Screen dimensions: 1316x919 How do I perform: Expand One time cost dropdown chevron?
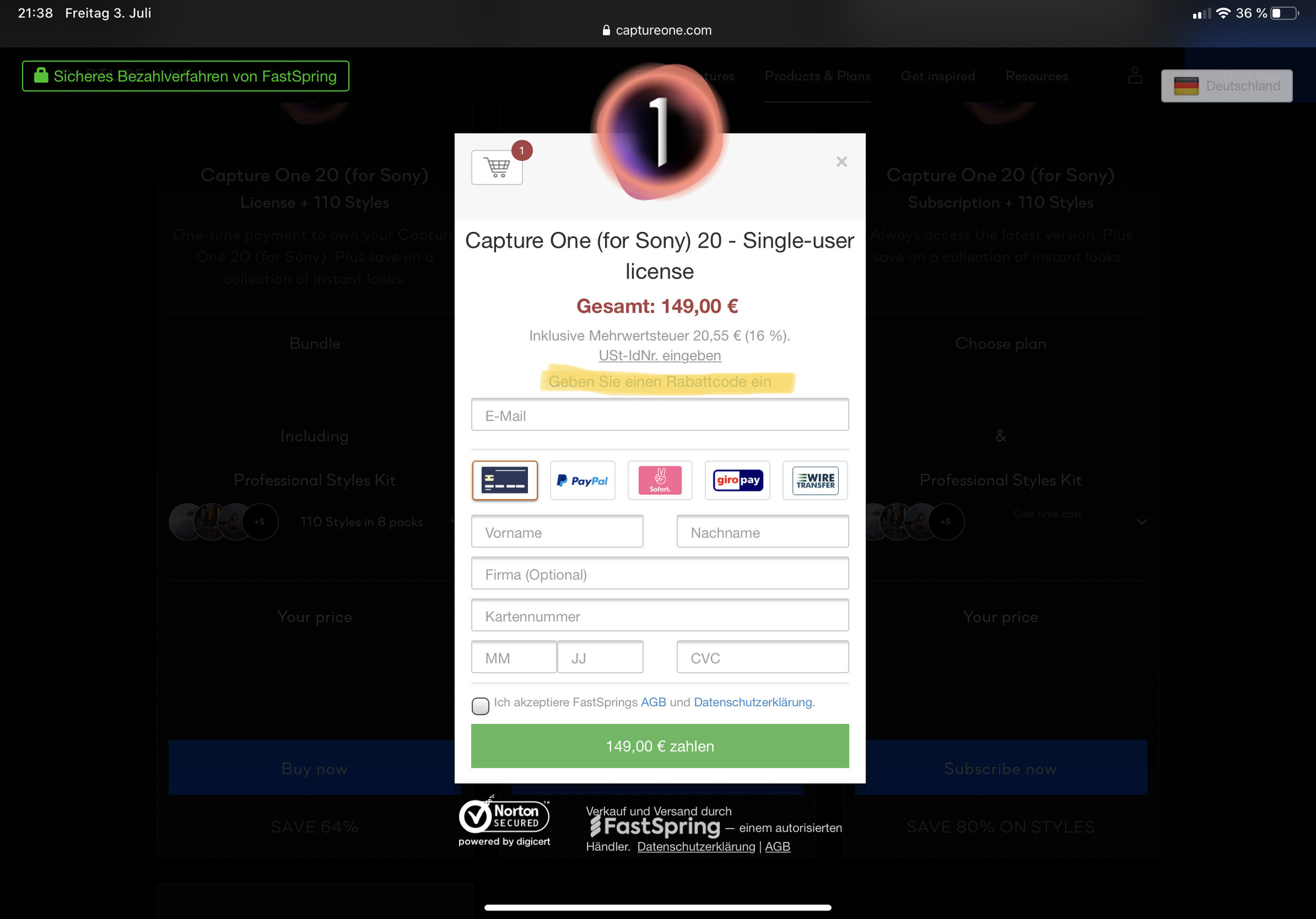pos(1141,521)
